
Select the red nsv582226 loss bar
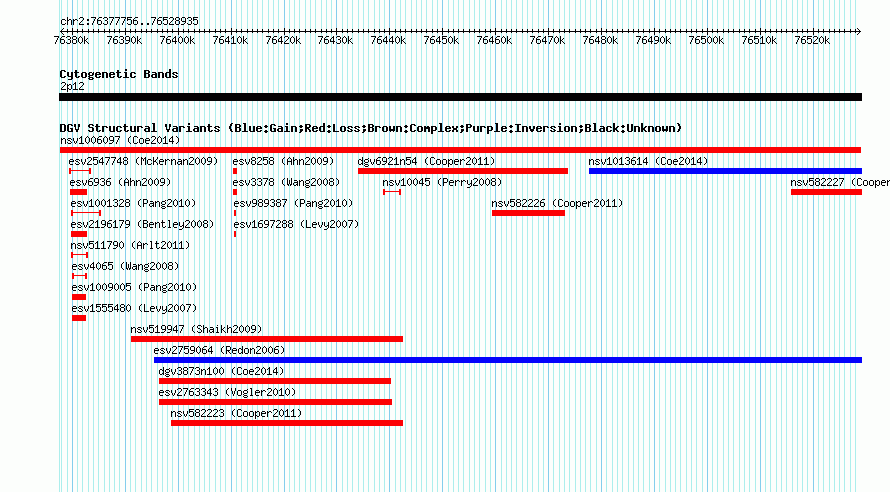tap(528, 213)
